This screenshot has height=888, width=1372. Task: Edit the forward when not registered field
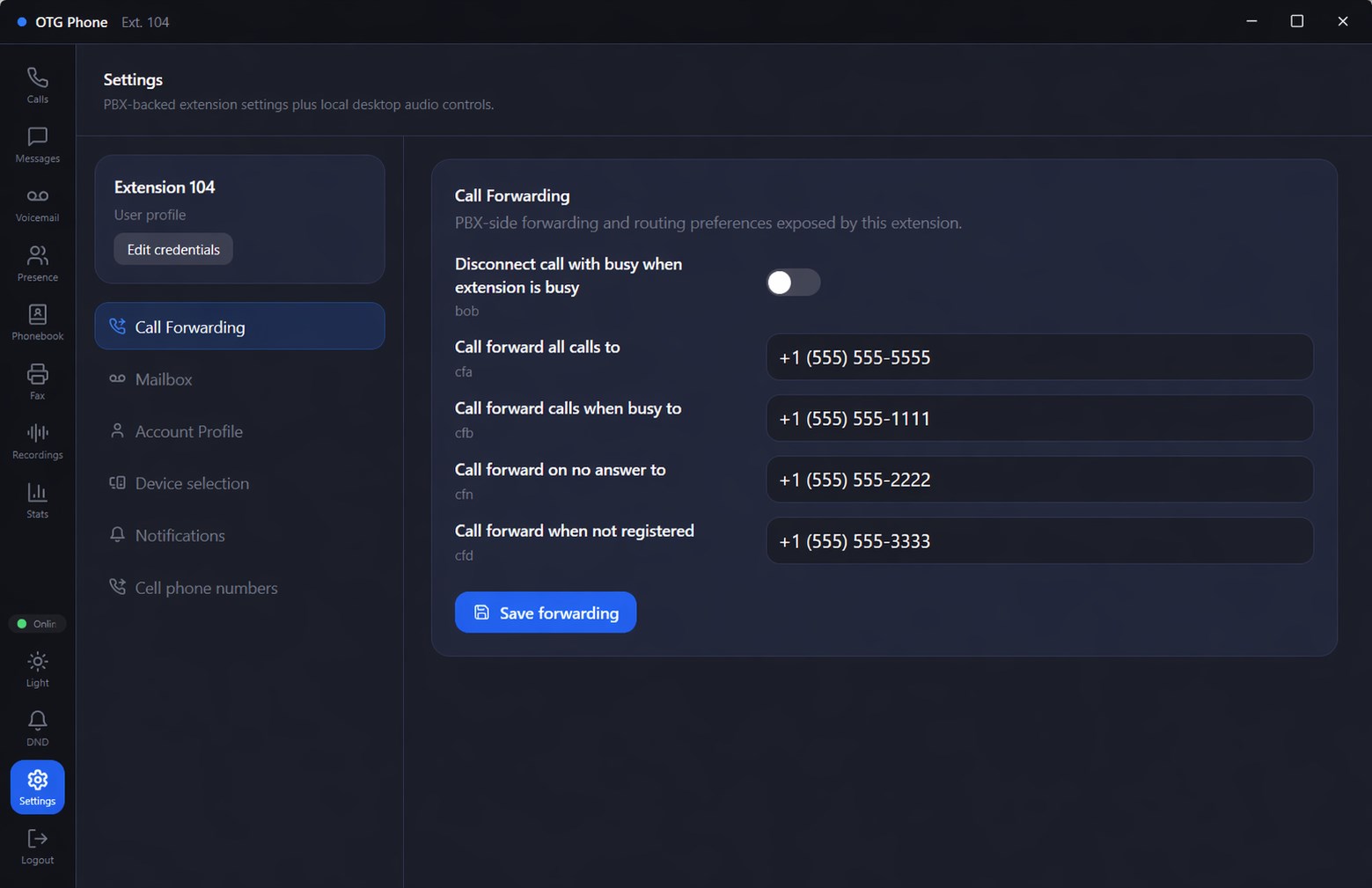click(1039, 540)
